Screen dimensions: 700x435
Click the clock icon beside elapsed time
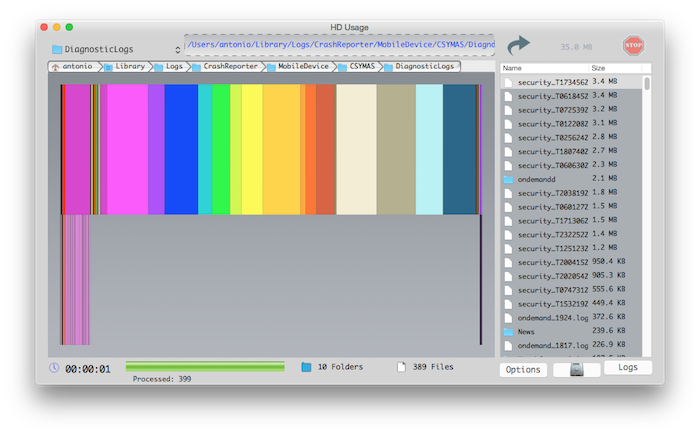click(54, 368)
